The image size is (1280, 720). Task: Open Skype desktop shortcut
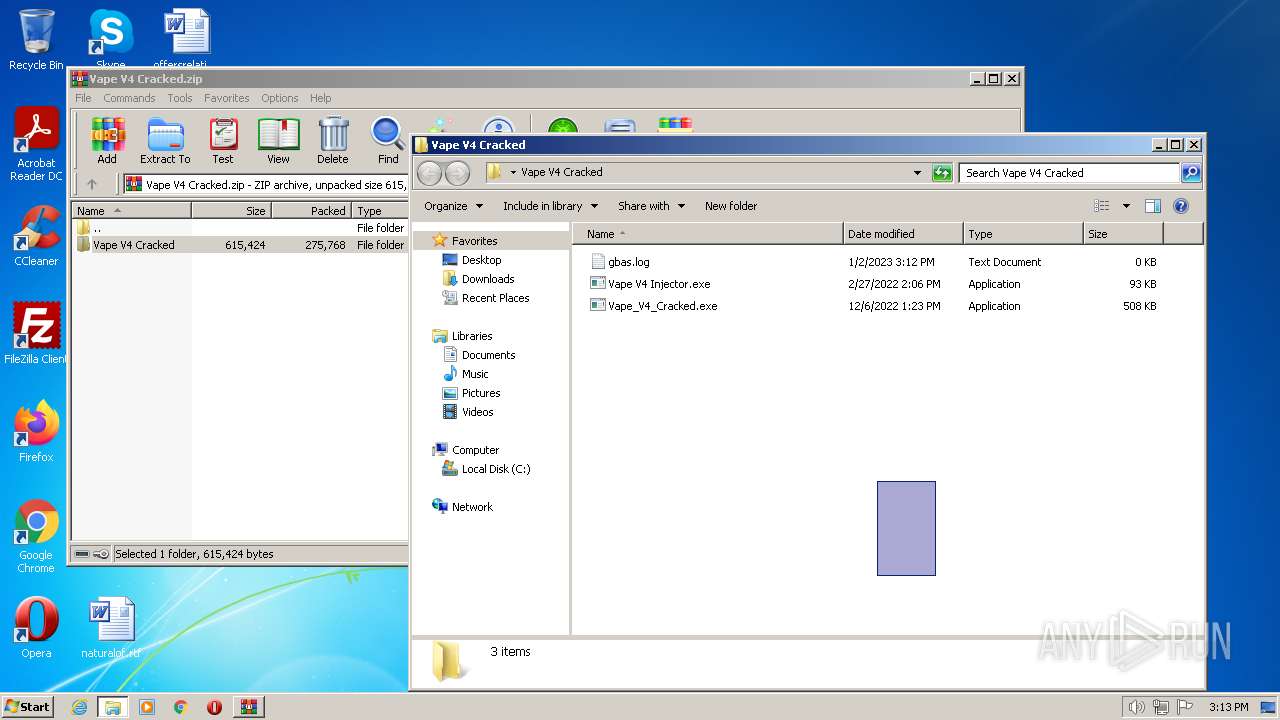tap(110, 40)
